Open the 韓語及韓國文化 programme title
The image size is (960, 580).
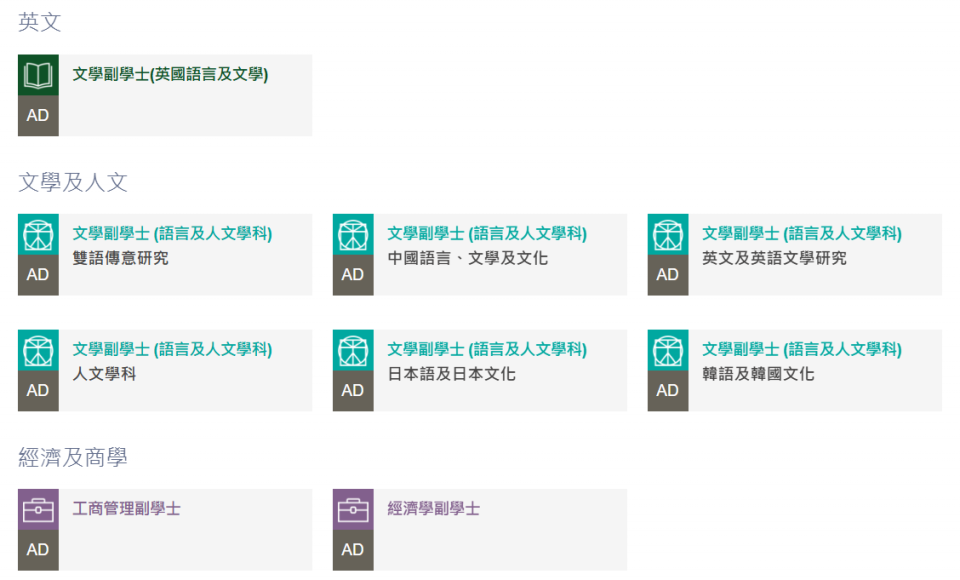tap(758, 374)
